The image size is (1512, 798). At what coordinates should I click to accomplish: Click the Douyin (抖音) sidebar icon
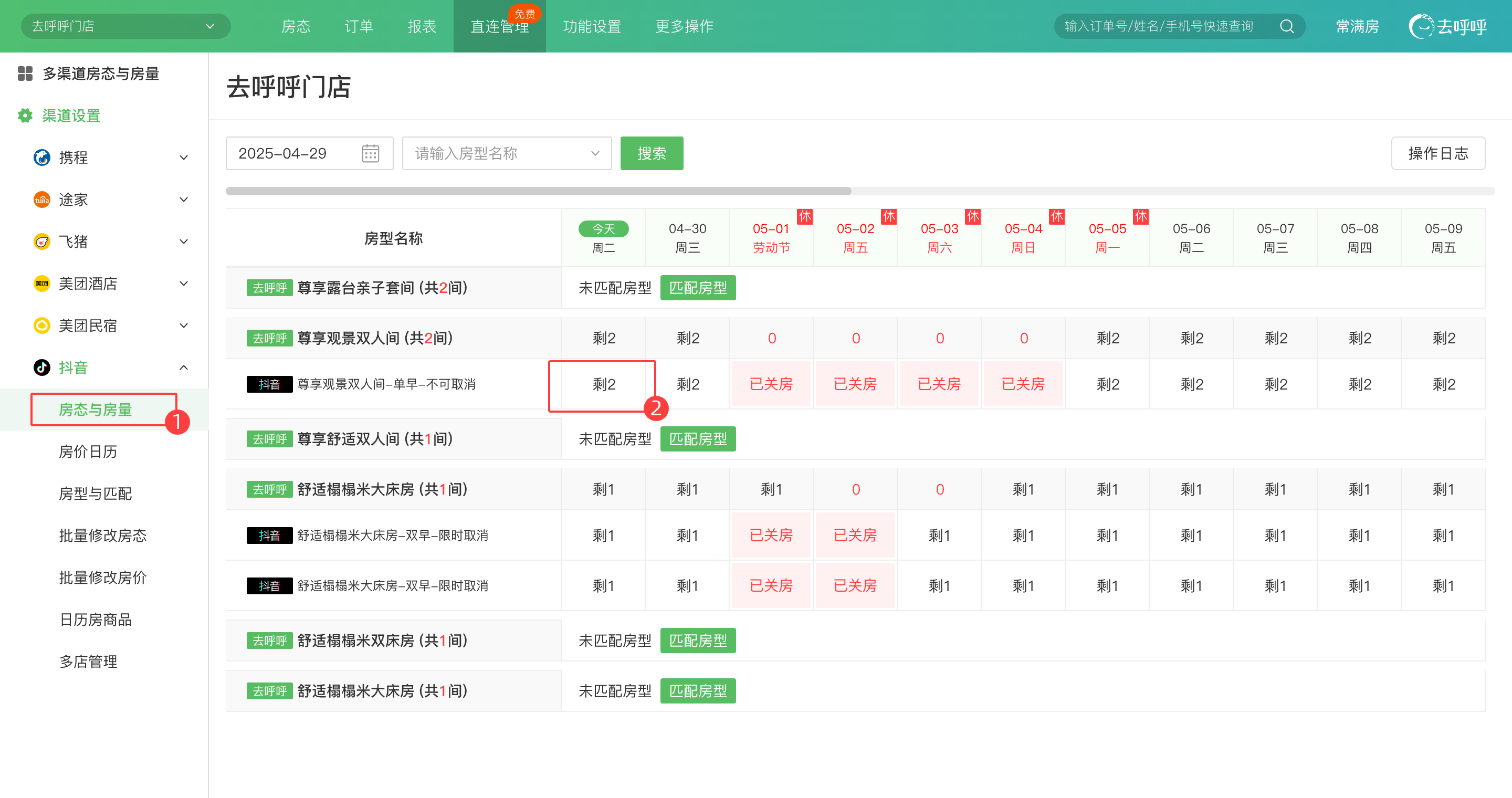pyautogui.click(x=41, y=367)
